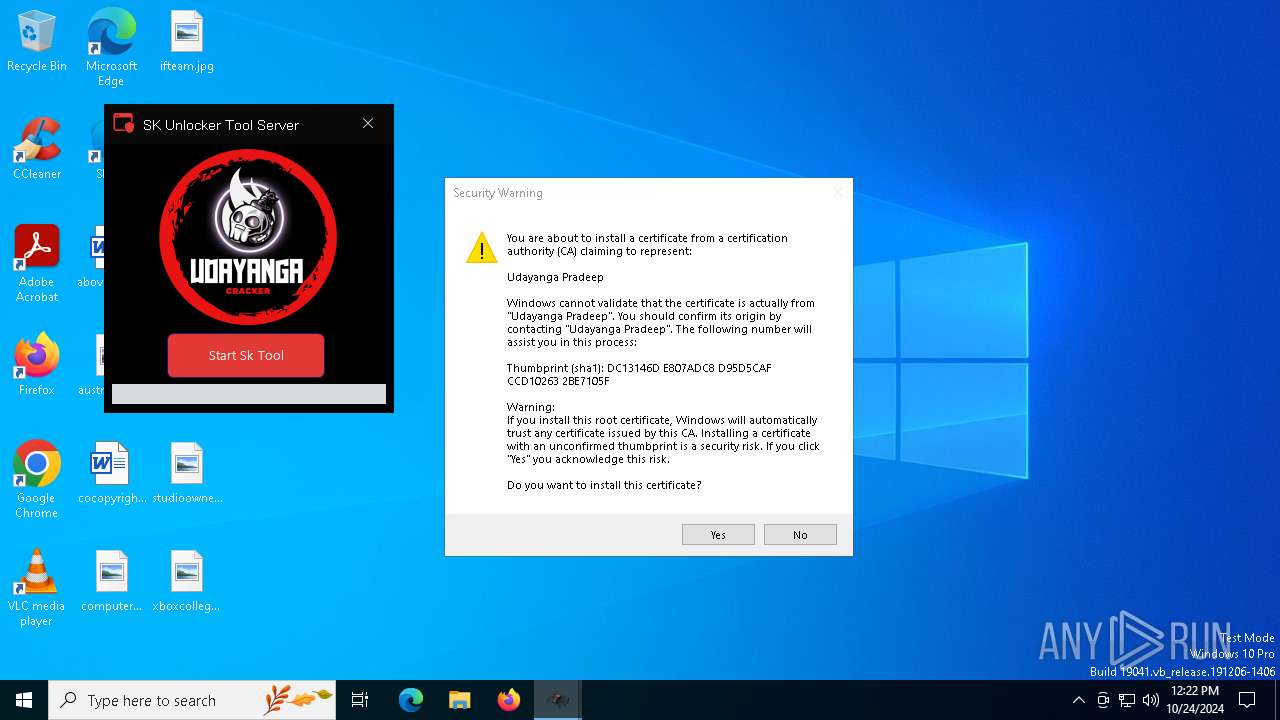Select the computer... image file icon
Viewport: 1280px width, 720px height.
coord(111,582)
